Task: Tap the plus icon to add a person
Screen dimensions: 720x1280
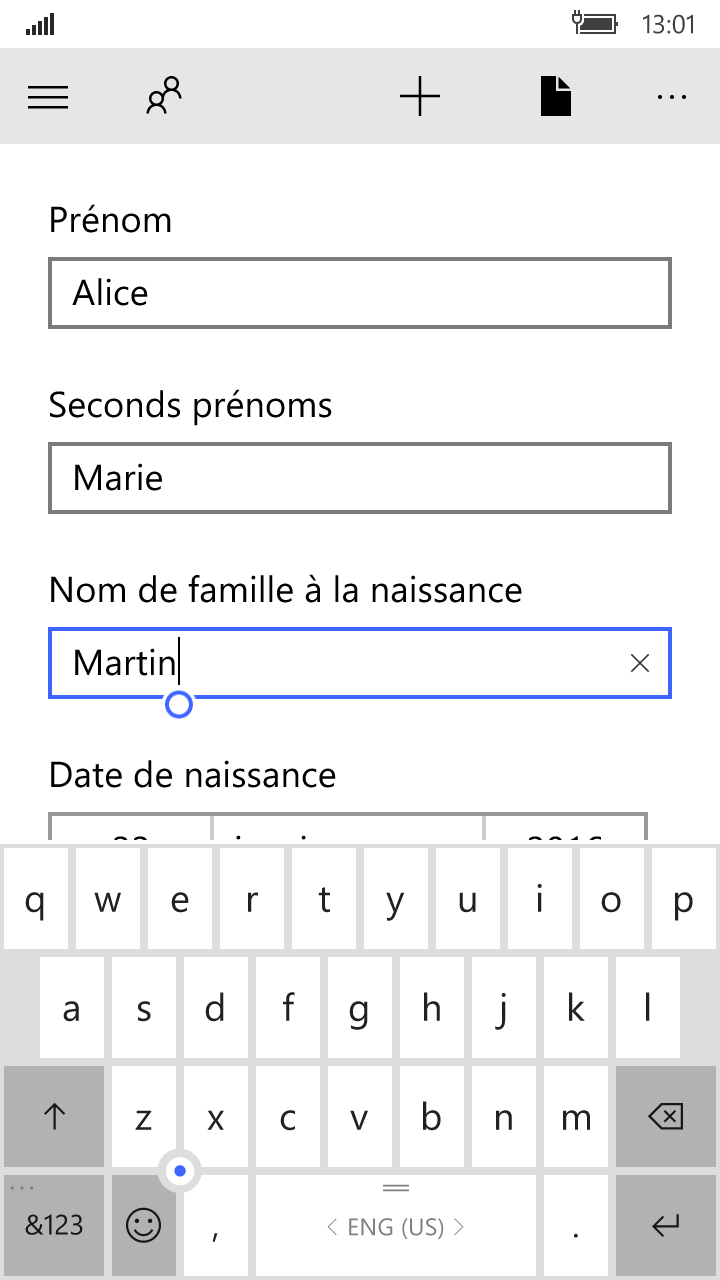Action: tap(420, 97)
